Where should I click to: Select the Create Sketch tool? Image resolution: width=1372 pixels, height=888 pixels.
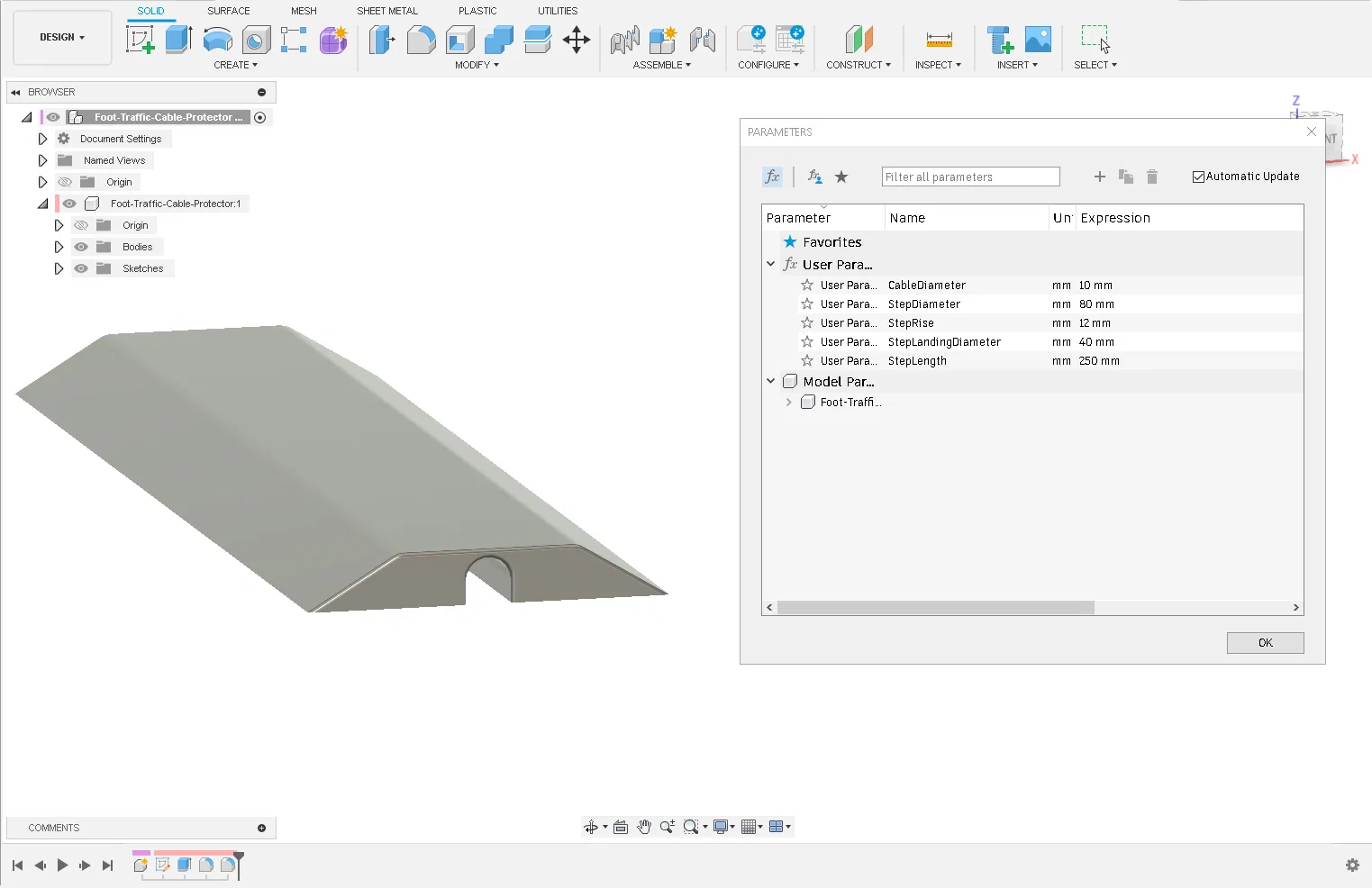[140, 40]
